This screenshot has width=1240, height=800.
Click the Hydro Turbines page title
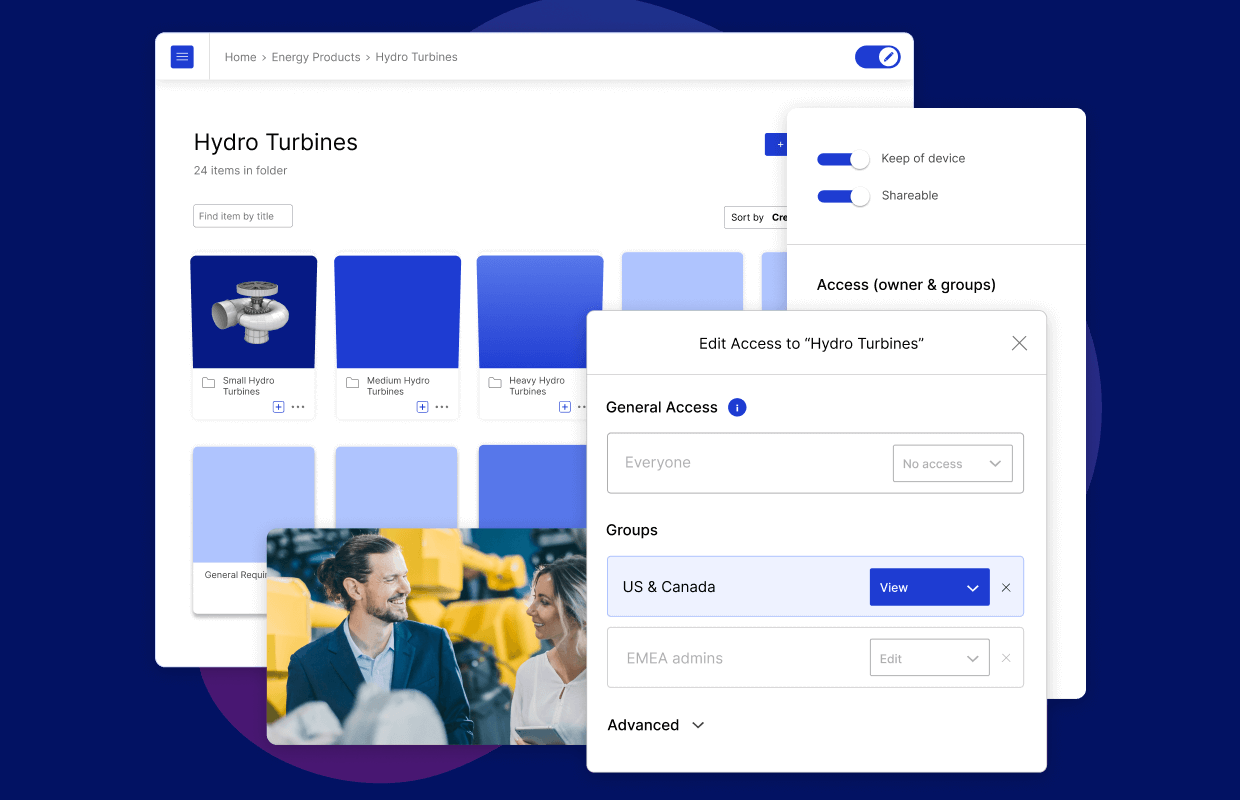pyautogui.click(x=276, y=142)
